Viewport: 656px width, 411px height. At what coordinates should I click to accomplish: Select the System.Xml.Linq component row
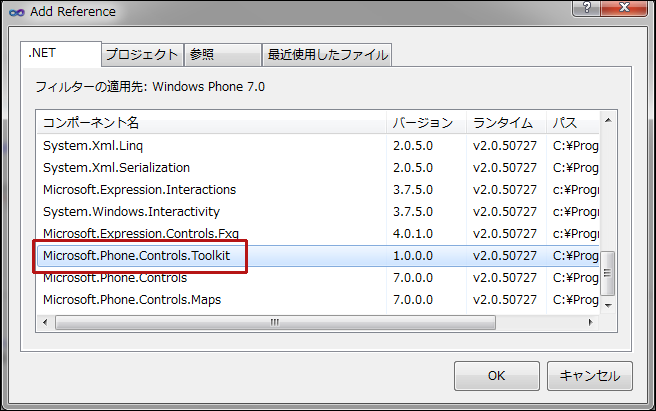(318, 146)
